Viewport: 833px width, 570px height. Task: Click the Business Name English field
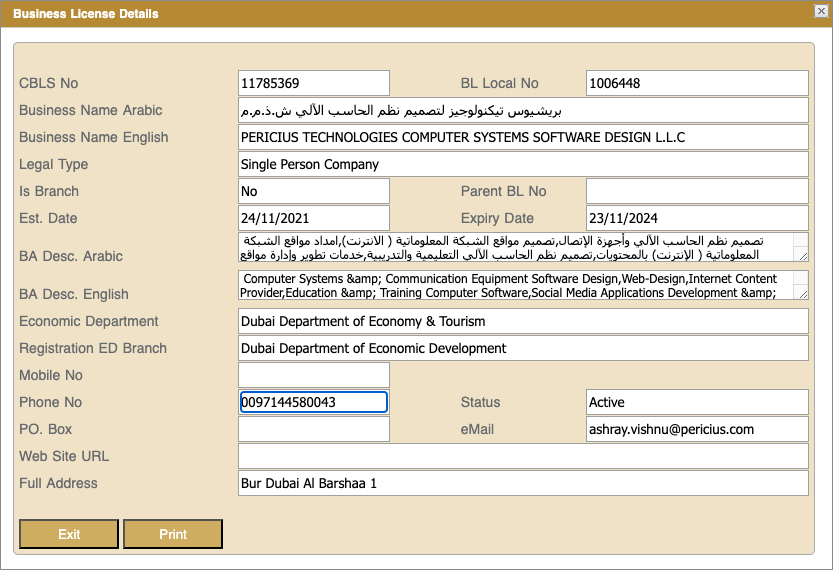(522, 137)
